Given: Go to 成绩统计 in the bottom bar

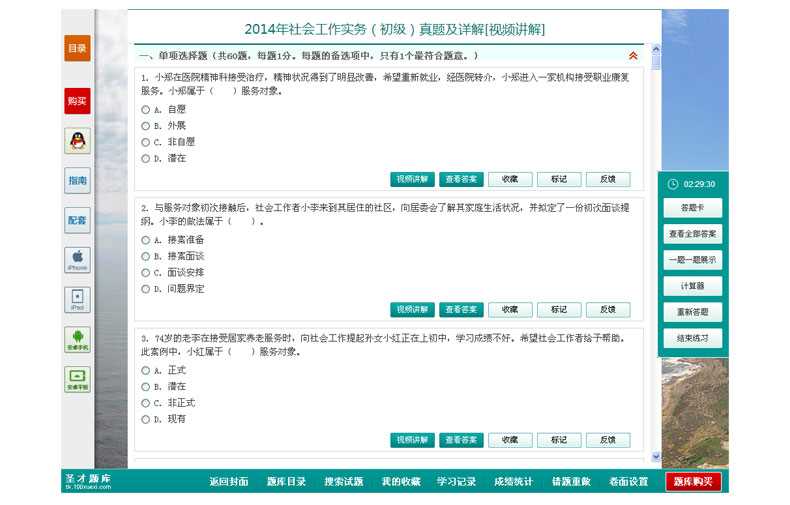Looking at the screenshot, I should click(x=513, y=481).
